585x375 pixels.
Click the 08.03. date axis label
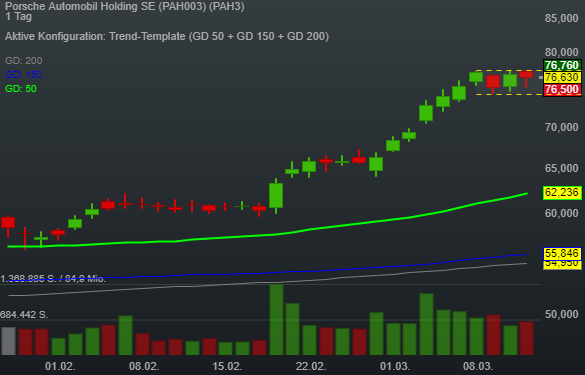(478, 366)
